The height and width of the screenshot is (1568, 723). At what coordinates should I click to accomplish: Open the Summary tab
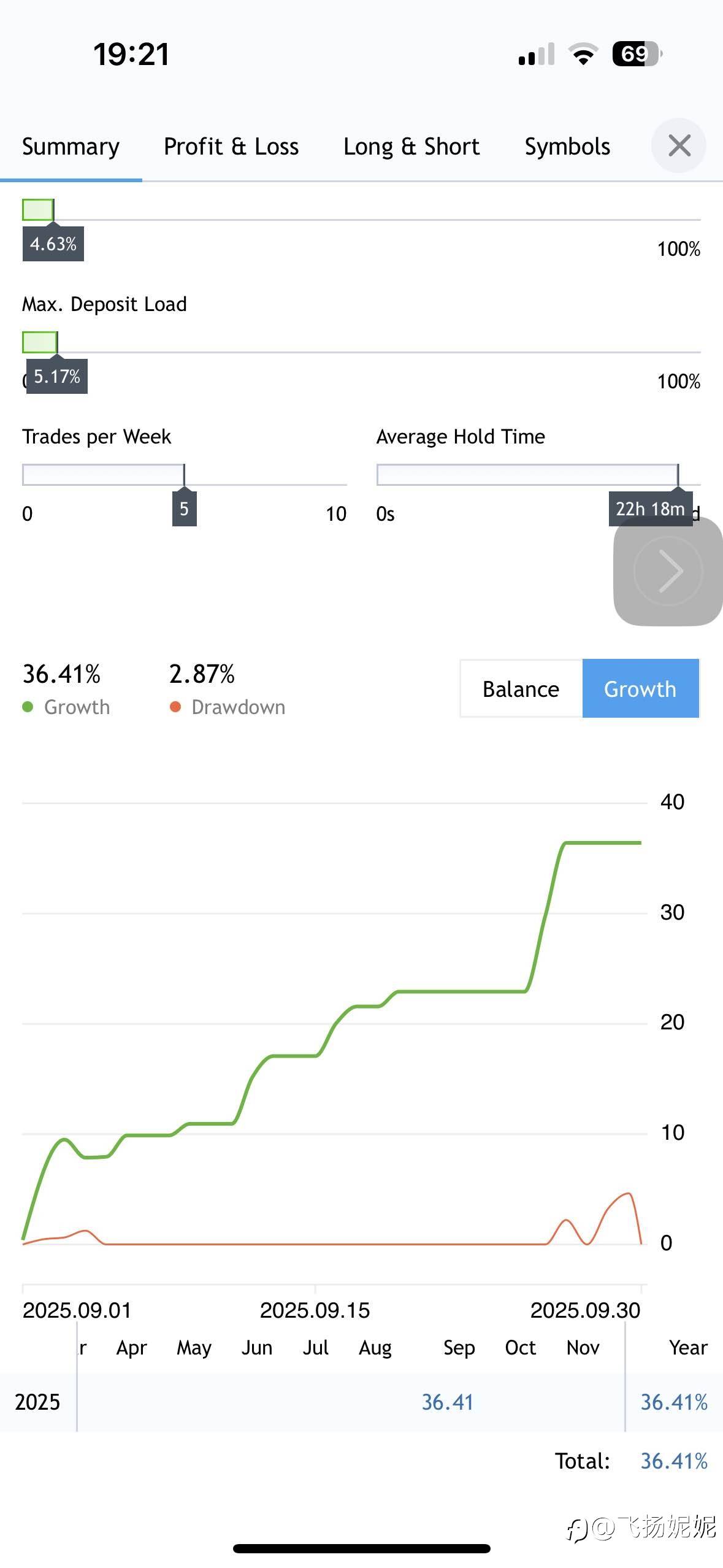pos(71,147)
